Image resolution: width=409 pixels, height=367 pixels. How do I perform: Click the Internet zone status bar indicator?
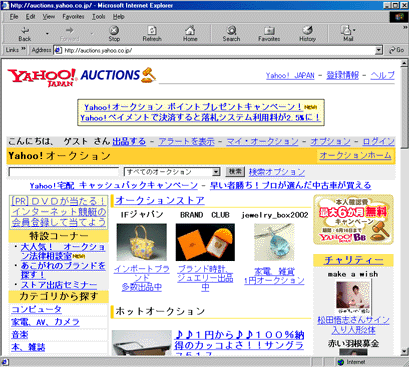pos(351,362)
